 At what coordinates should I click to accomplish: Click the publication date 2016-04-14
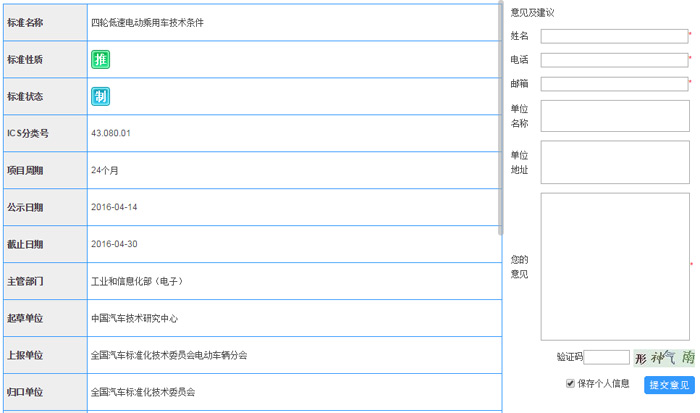(114, 207)
